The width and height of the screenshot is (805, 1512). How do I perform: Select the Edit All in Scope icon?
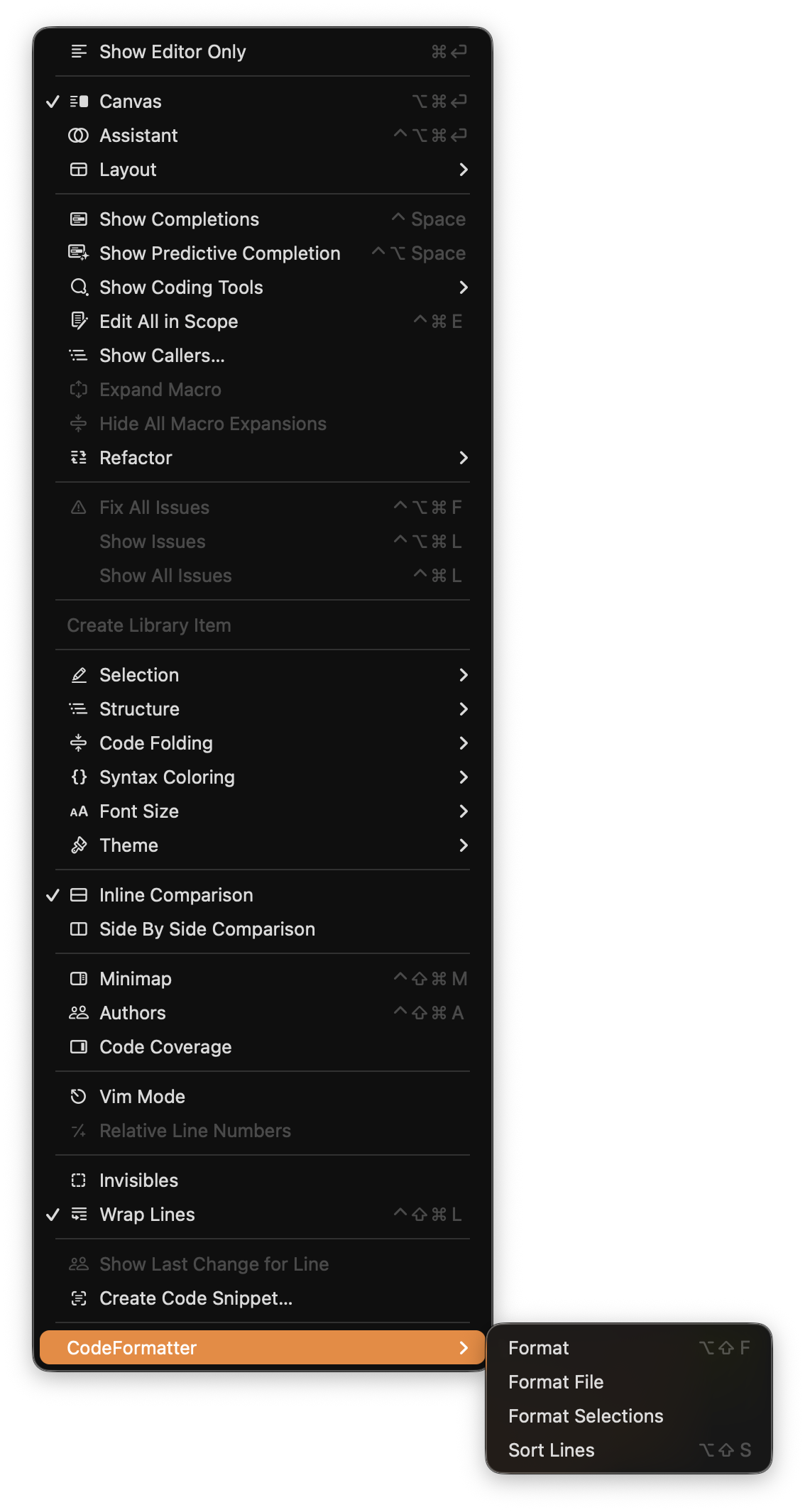coord(80,322)
